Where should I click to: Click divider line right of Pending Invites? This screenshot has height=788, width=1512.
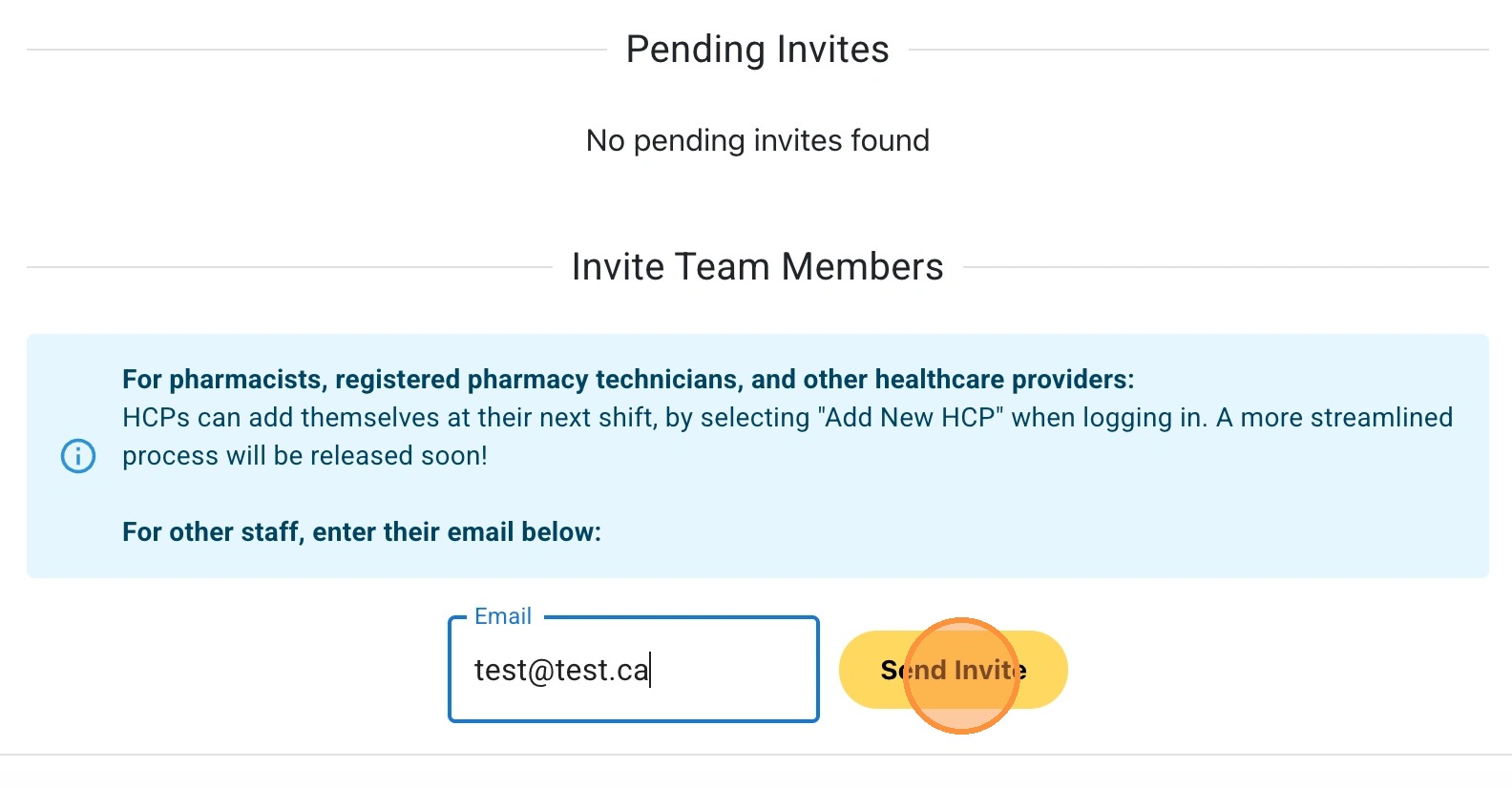[1198, 50]
